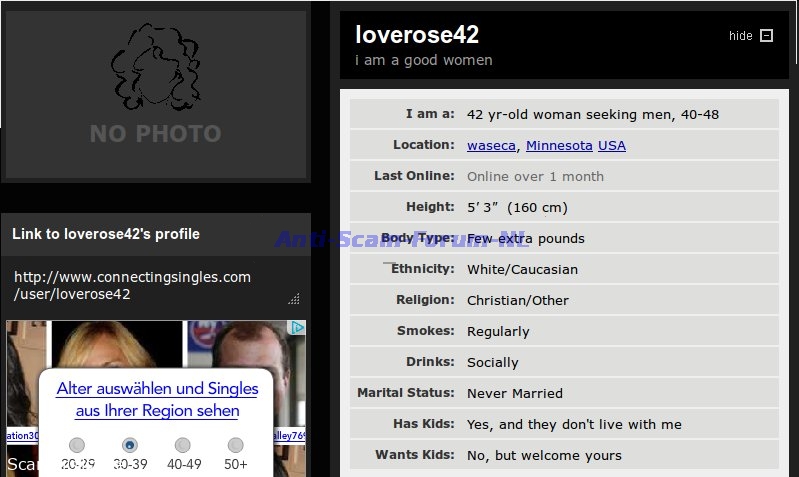Click the loverose42 username heading

417,34
